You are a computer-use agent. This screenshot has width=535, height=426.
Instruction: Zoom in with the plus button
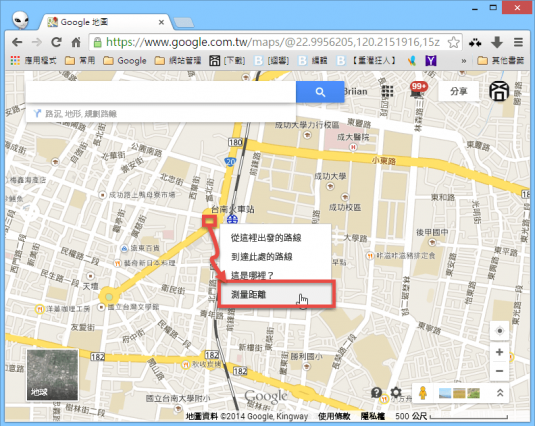[x=500, y=352]
